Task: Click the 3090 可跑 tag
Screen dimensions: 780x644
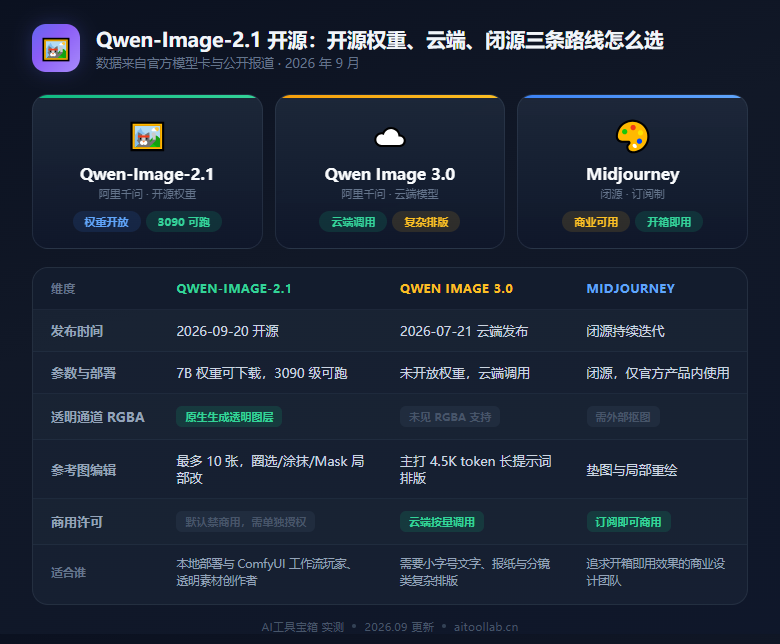Action: click(x=184, y=222)
